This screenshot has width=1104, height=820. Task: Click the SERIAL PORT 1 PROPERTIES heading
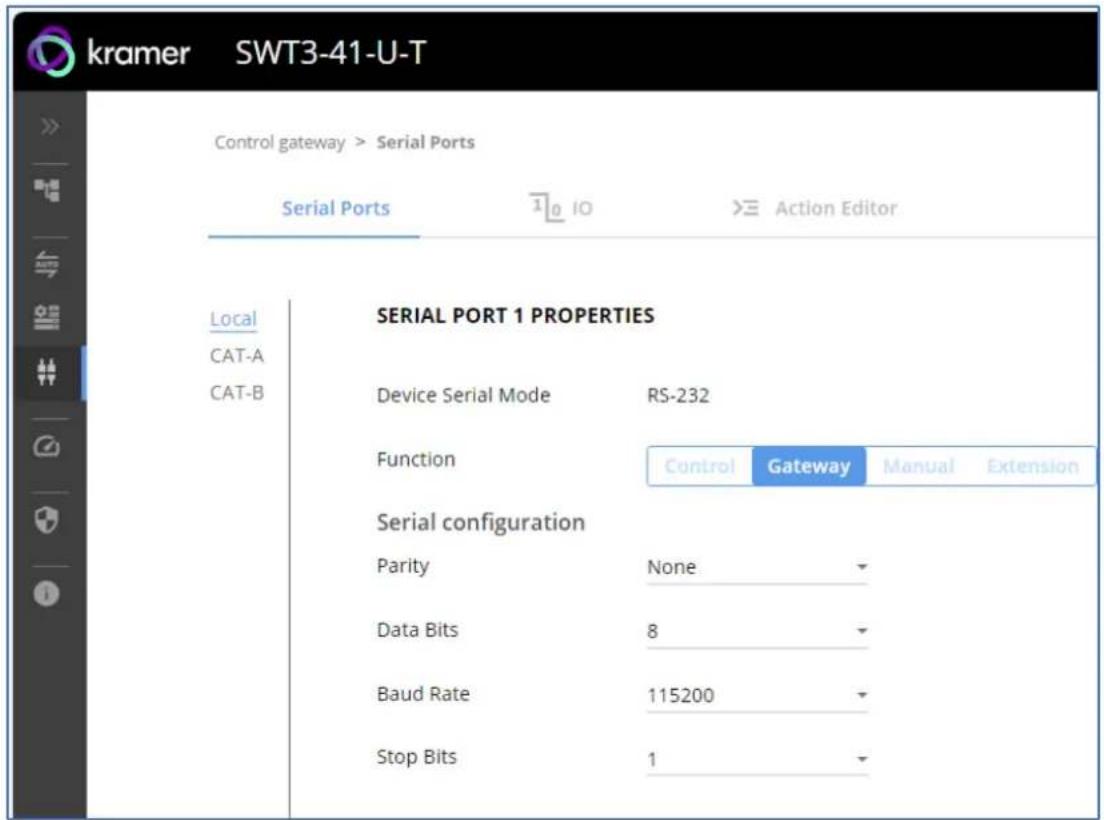click(515, 315)
